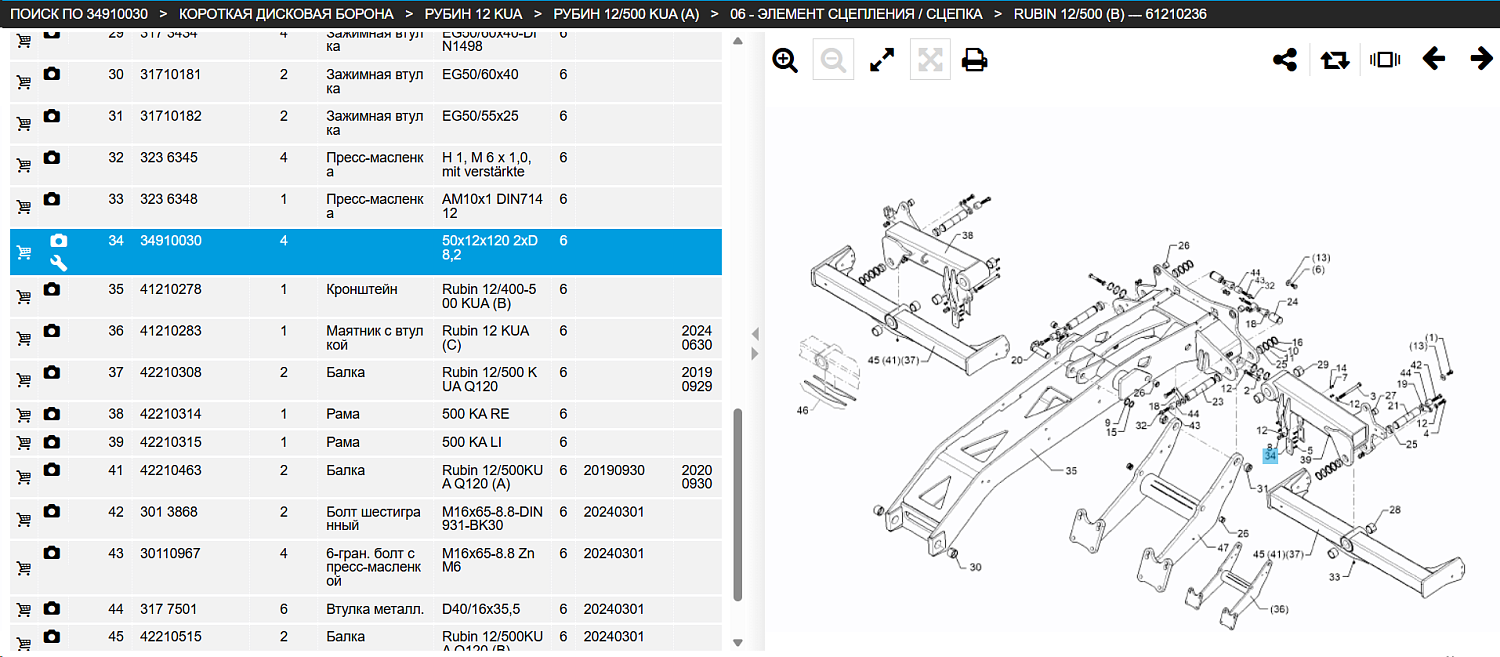This screenshot has height=657, width=1500.
Task: Click the rotate/refresh arrows icon
Action: coord(1335,60)
